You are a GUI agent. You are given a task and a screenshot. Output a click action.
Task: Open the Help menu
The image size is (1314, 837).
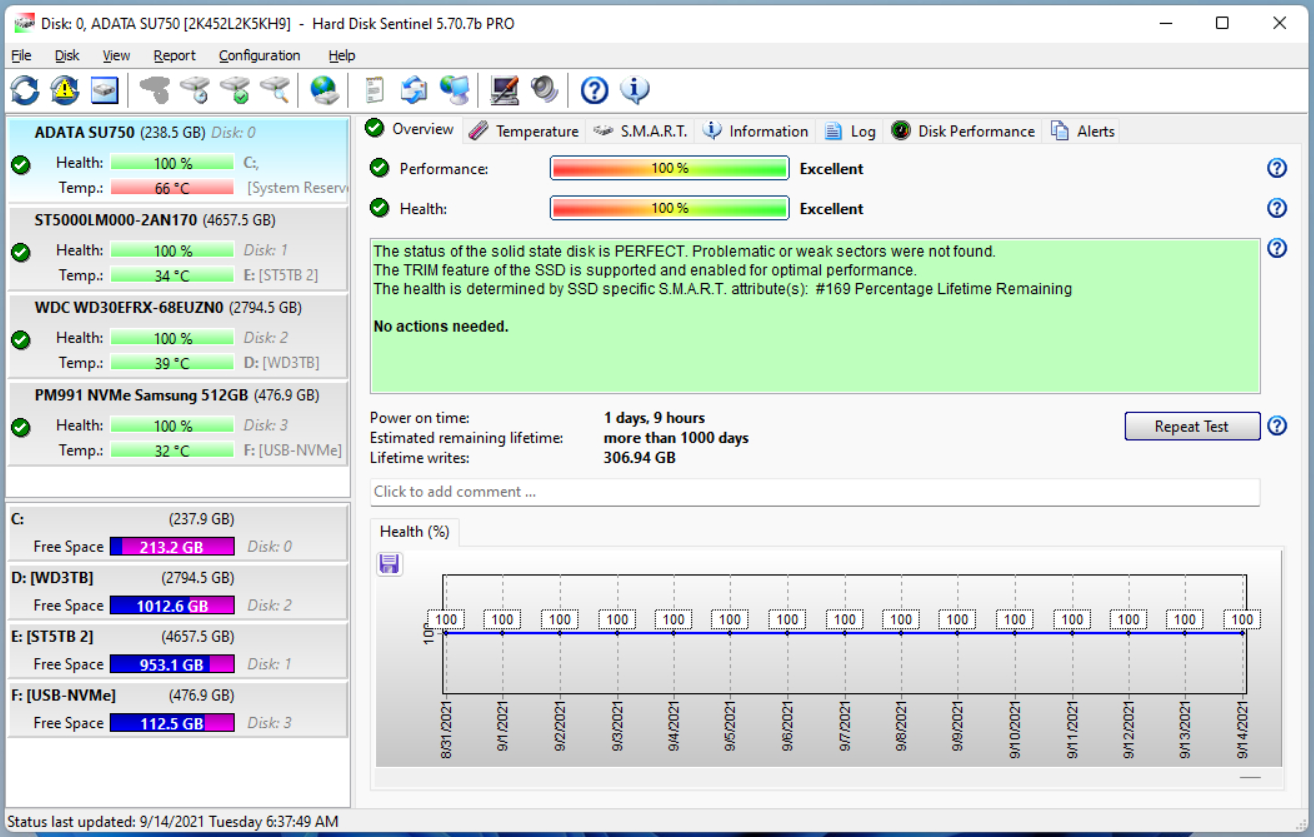[x=341, y=55]
